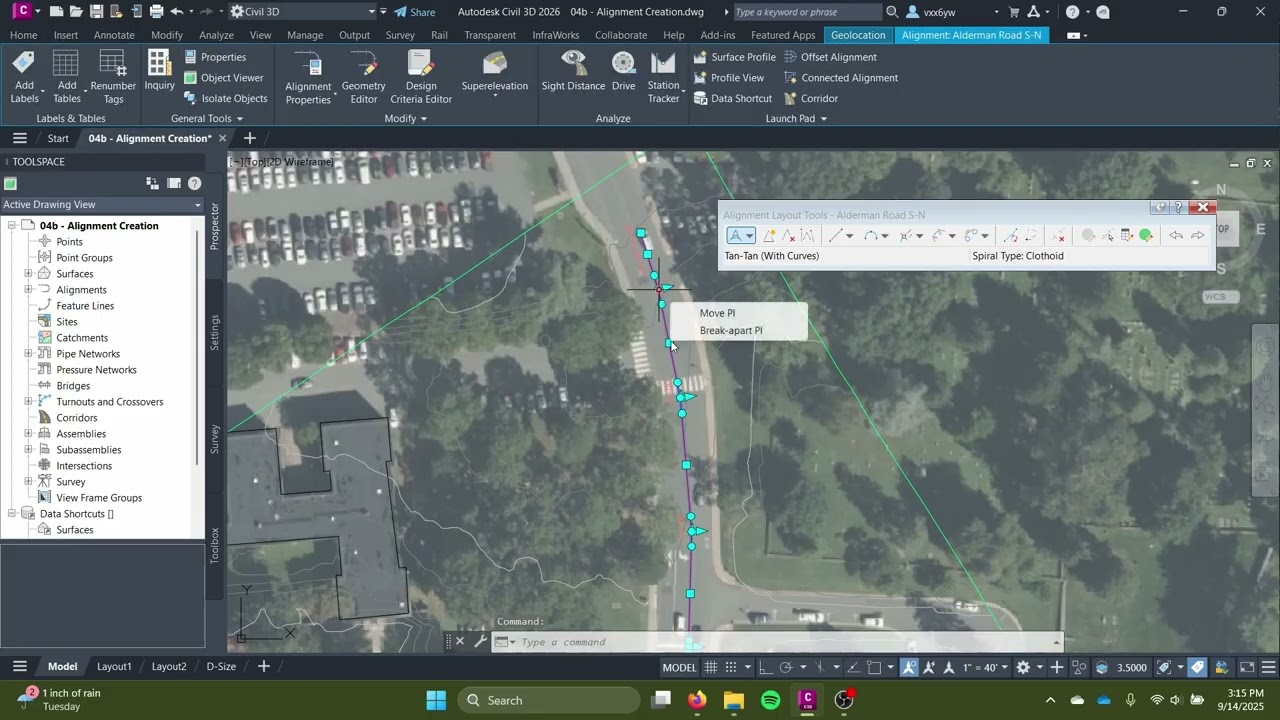Click the Redo arrow in Alignment Layout Tools
Screen dimensions: 1280x720
(x=1197, y=236)
